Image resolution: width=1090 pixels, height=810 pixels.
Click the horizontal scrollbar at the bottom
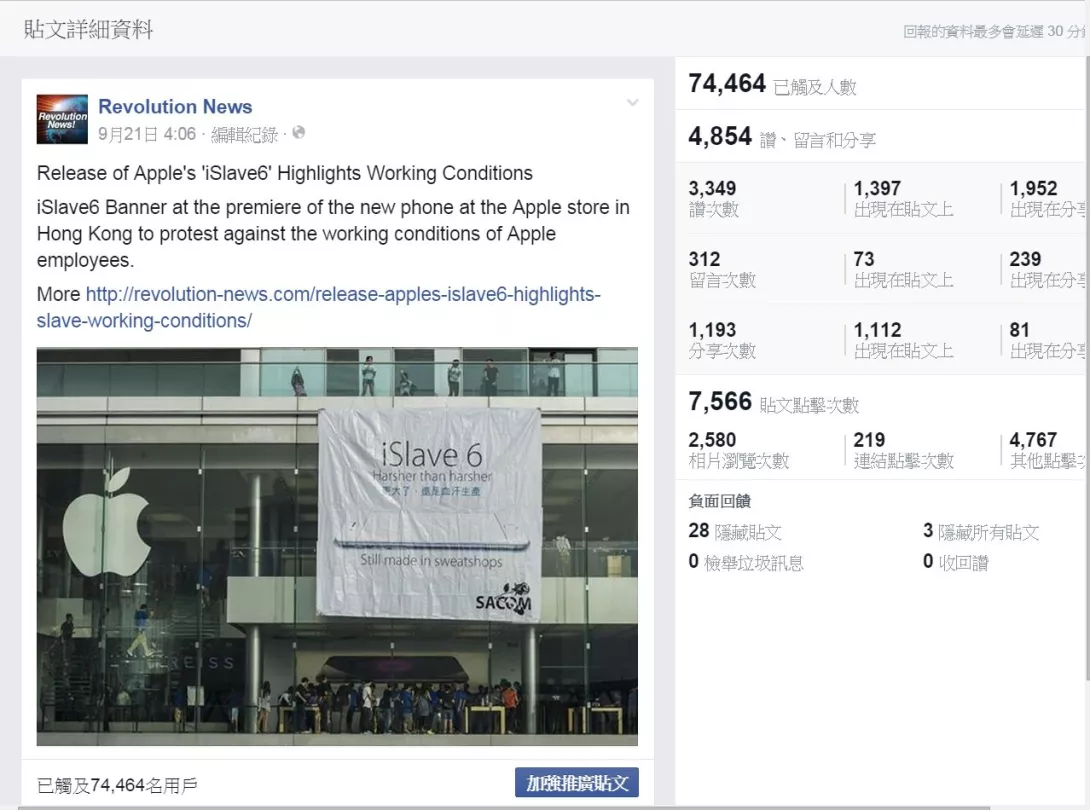(x=504, y=808)
